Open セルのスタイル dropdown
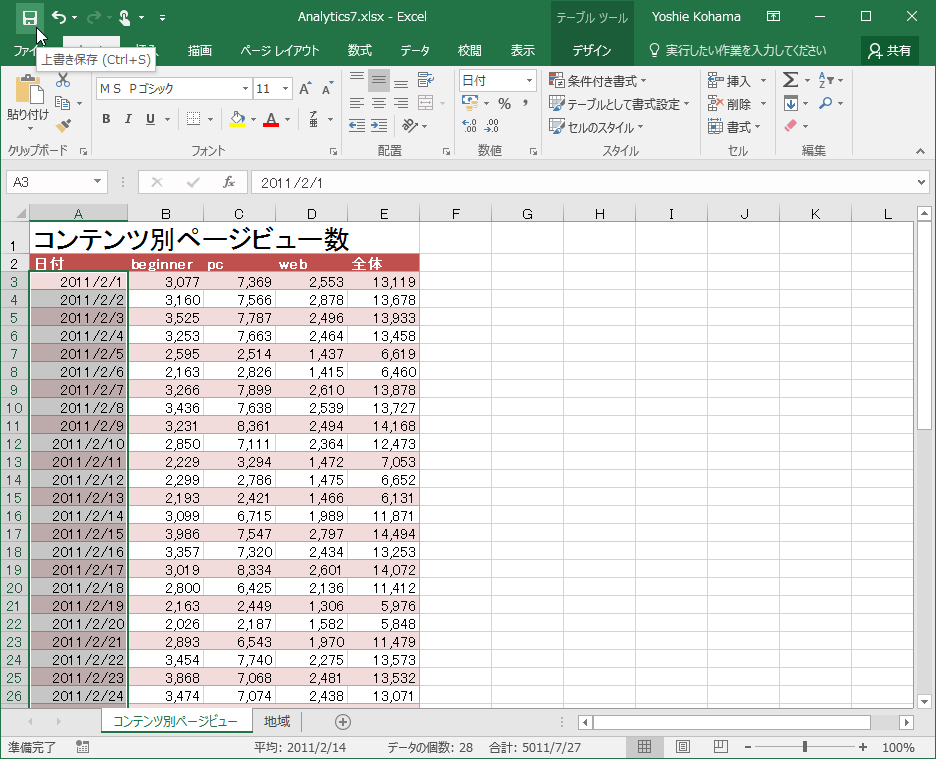The width and height of the screenshot is (936, 759). point(596,127)
